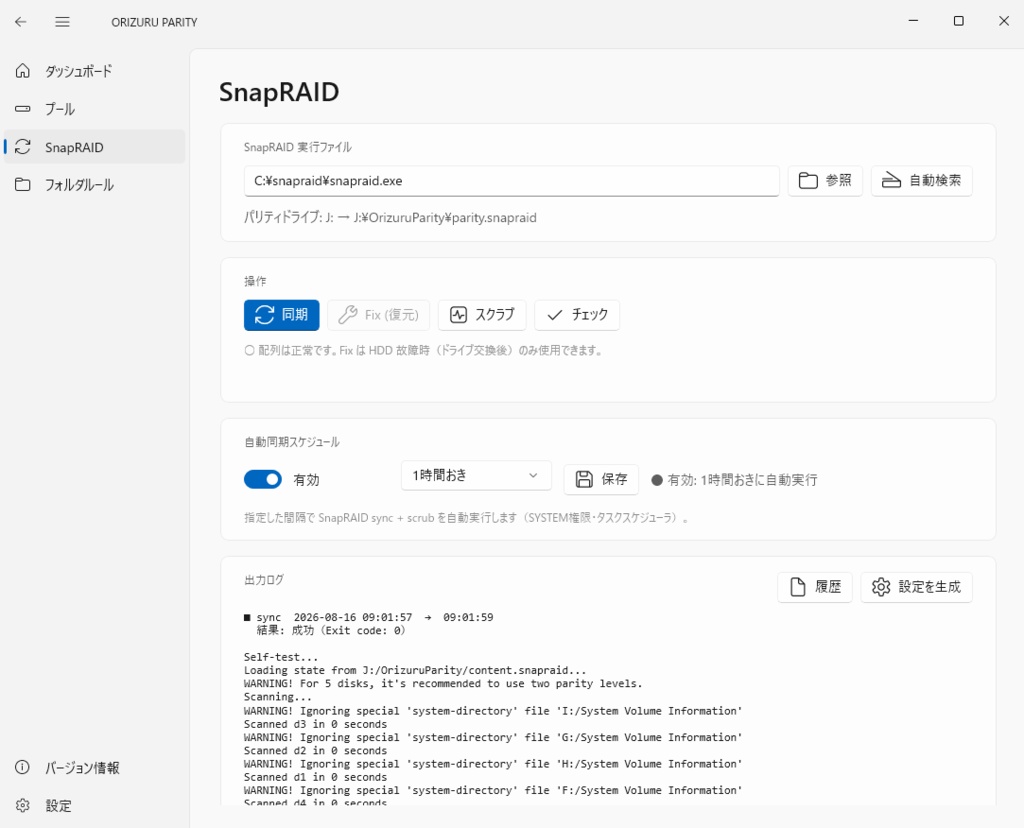Click the floppy disk icon on 保存
Screen dimensions: 1024x828
point(584,479)
